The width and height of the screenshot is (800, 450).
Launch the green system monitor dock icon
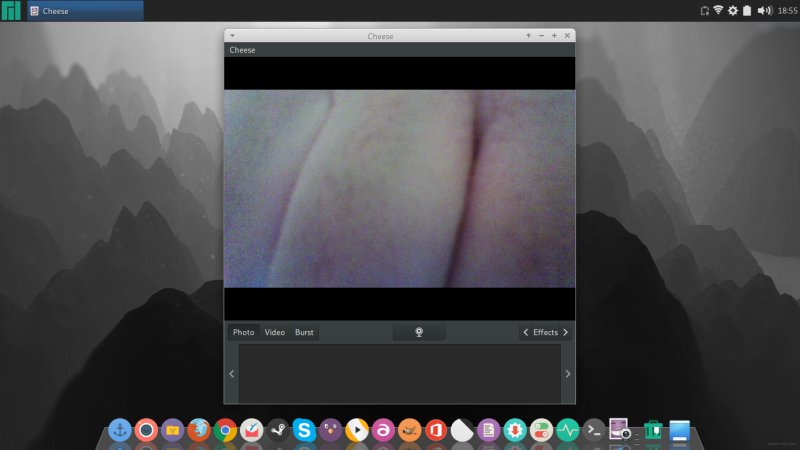click(x=567, y=430)
